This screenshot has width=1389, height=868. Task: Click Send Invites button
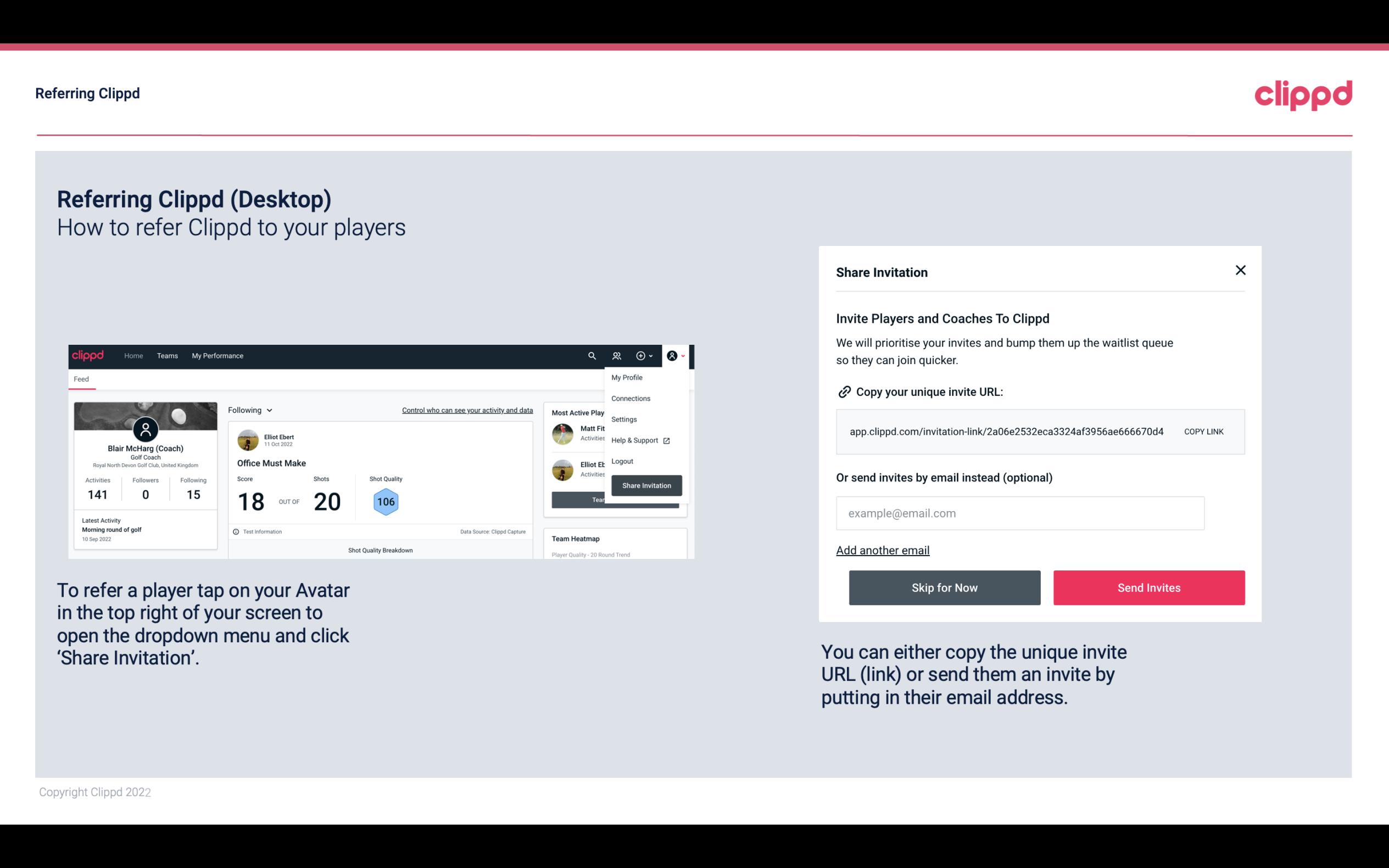click(x=1149, y=587)
